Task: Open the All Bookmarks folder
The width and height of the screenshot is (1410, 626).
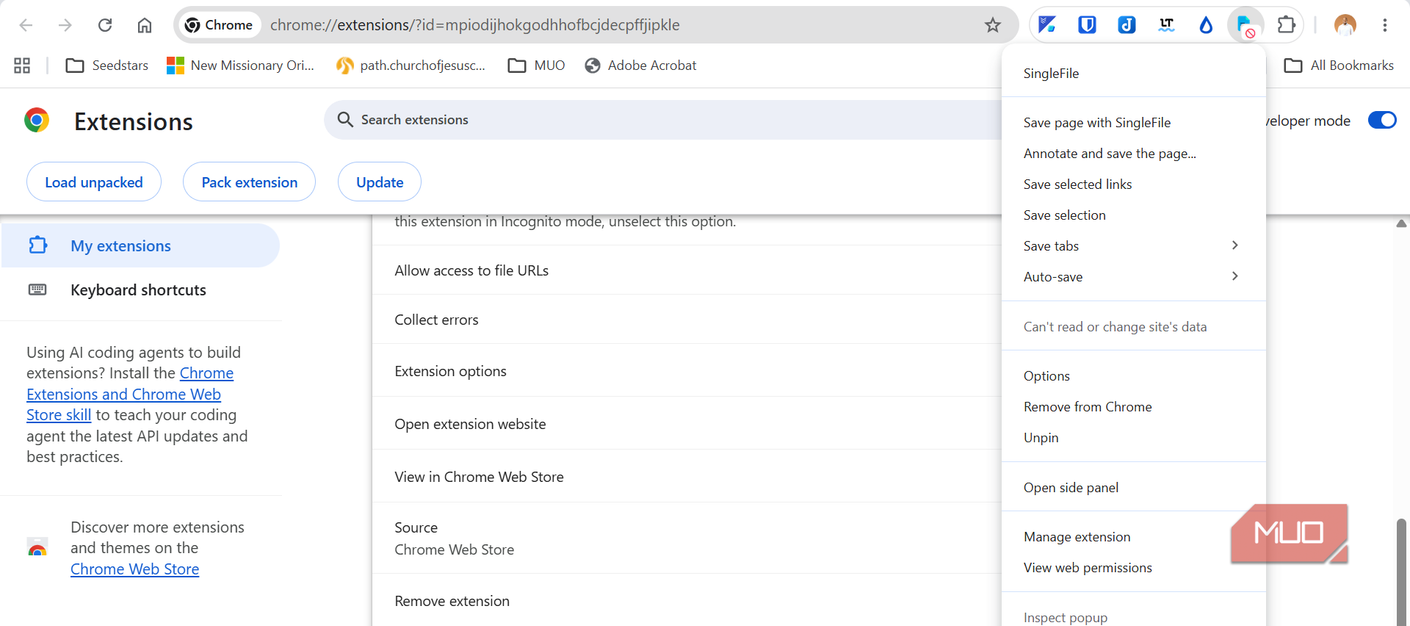Action: 1339,65
